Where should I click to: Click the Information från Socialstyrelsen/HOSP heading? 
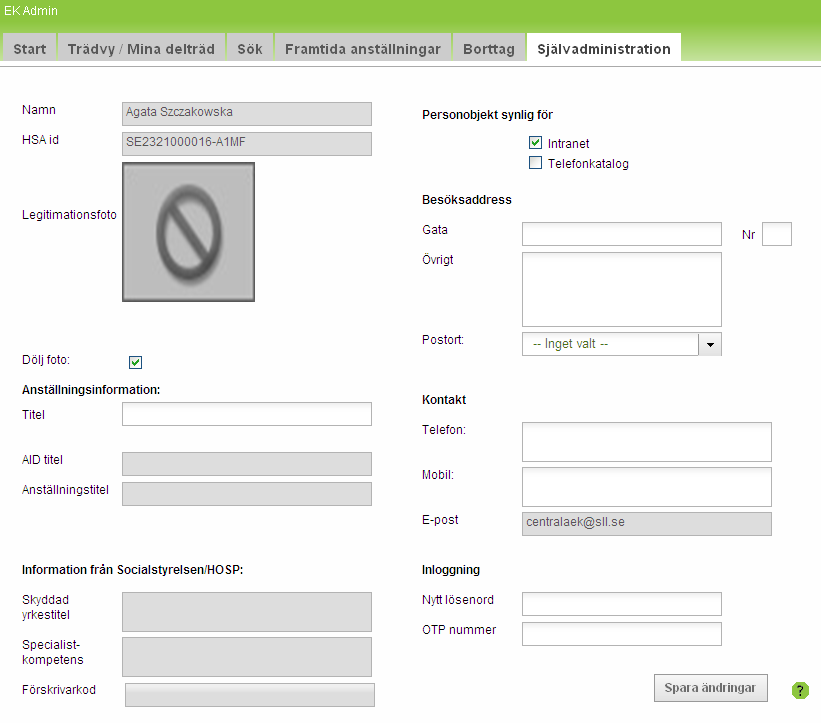coord(132,570)
